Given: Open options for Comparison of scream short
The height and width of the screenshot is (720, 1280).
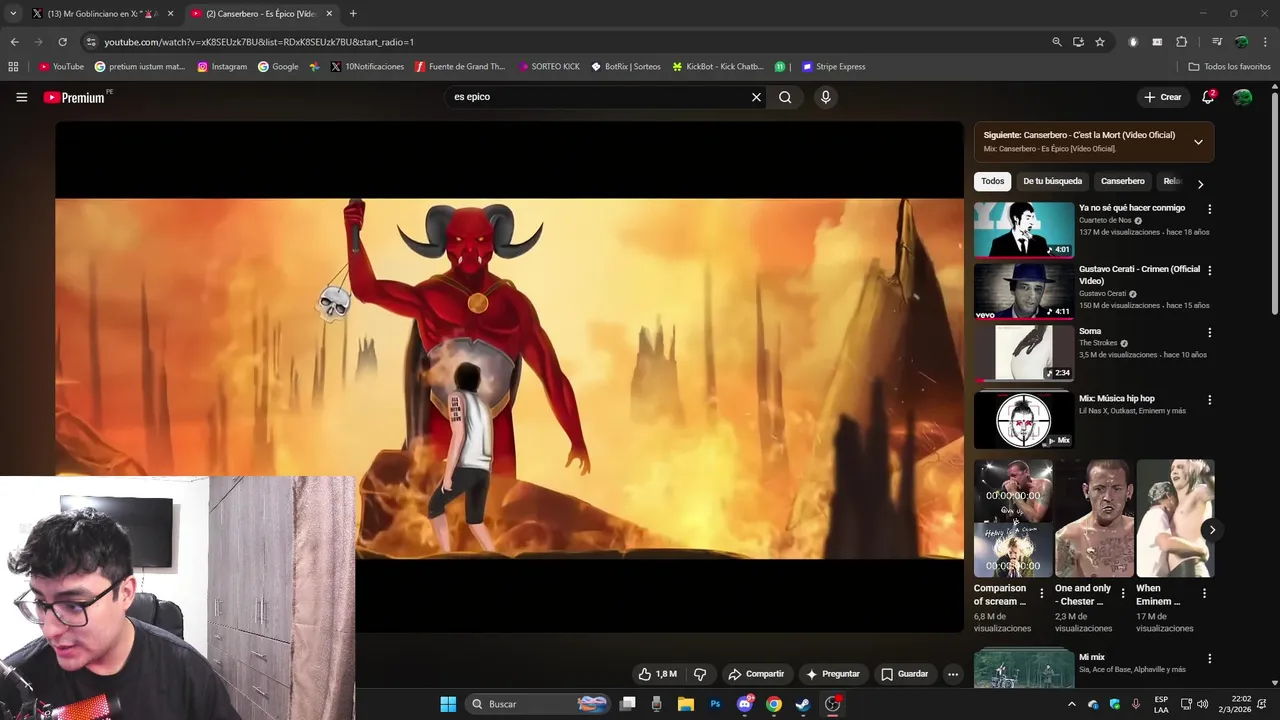Looking at the screenshot, I should click(x=1041, y=593).
